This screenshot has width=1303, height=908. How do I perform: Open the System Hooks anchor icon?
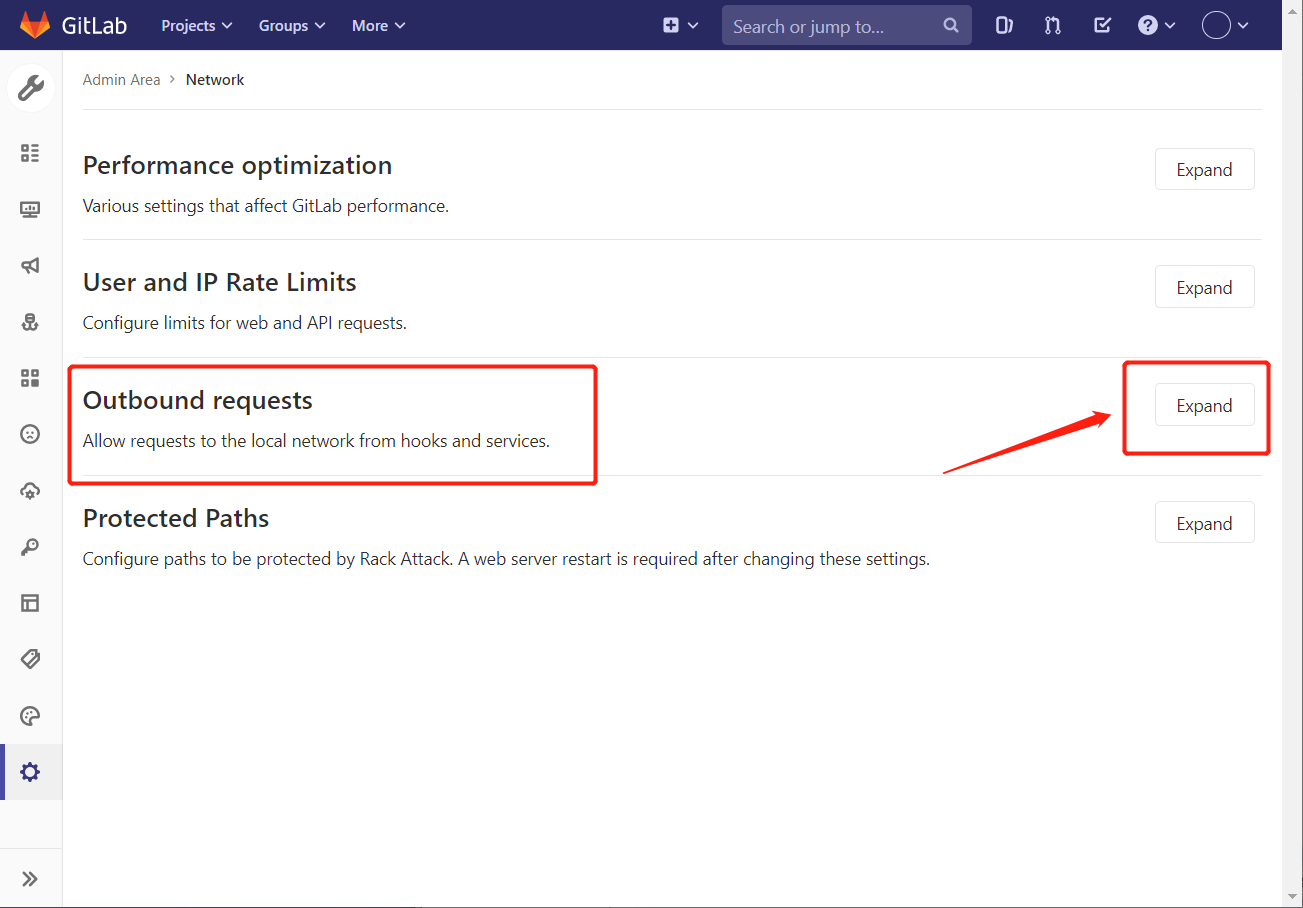click(x=30, y=322)
